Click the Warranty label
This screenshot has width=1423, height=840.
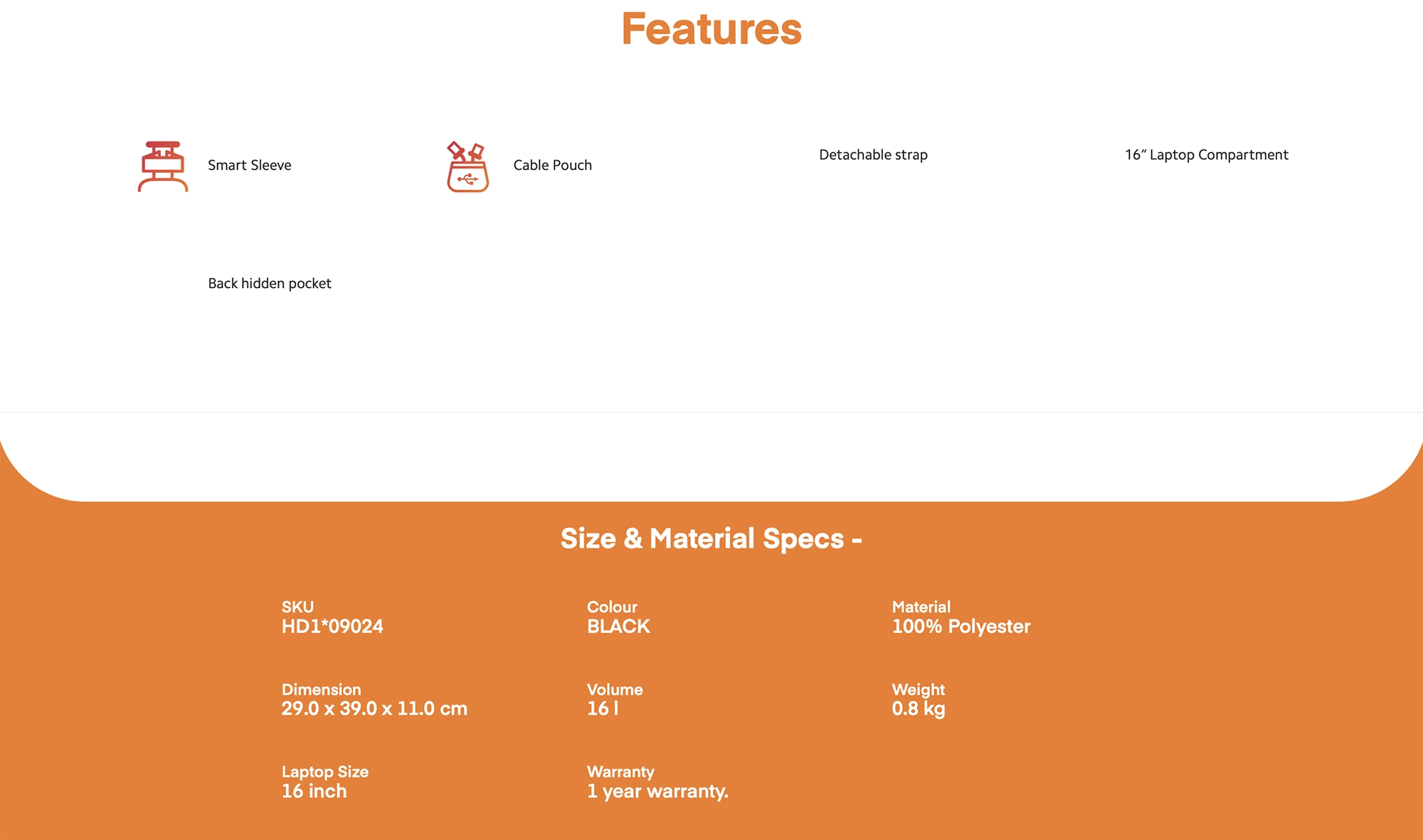pyautogui.click(x=620, y=772)
